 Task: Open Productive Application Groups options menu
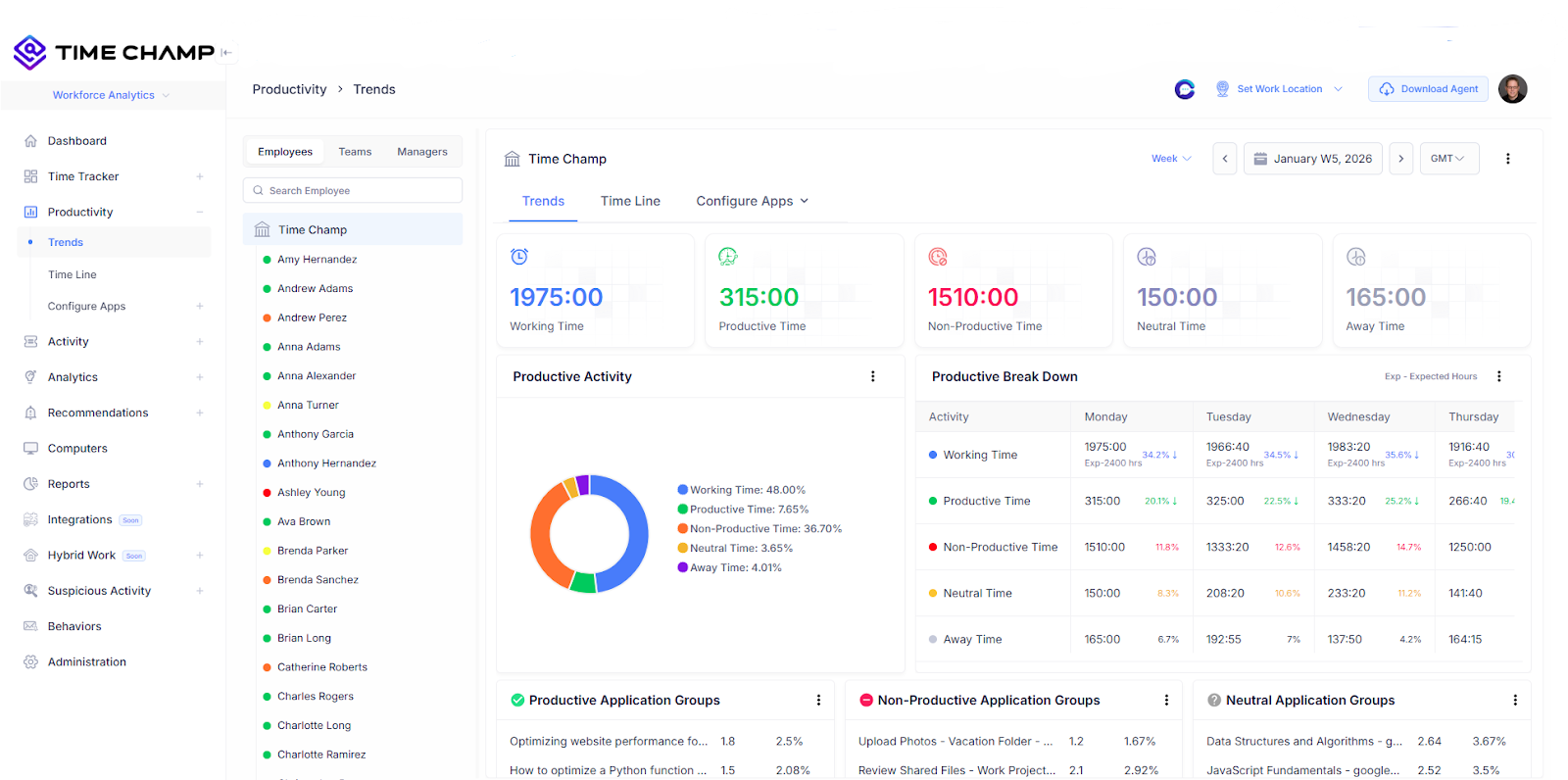[x=818, y=701]
